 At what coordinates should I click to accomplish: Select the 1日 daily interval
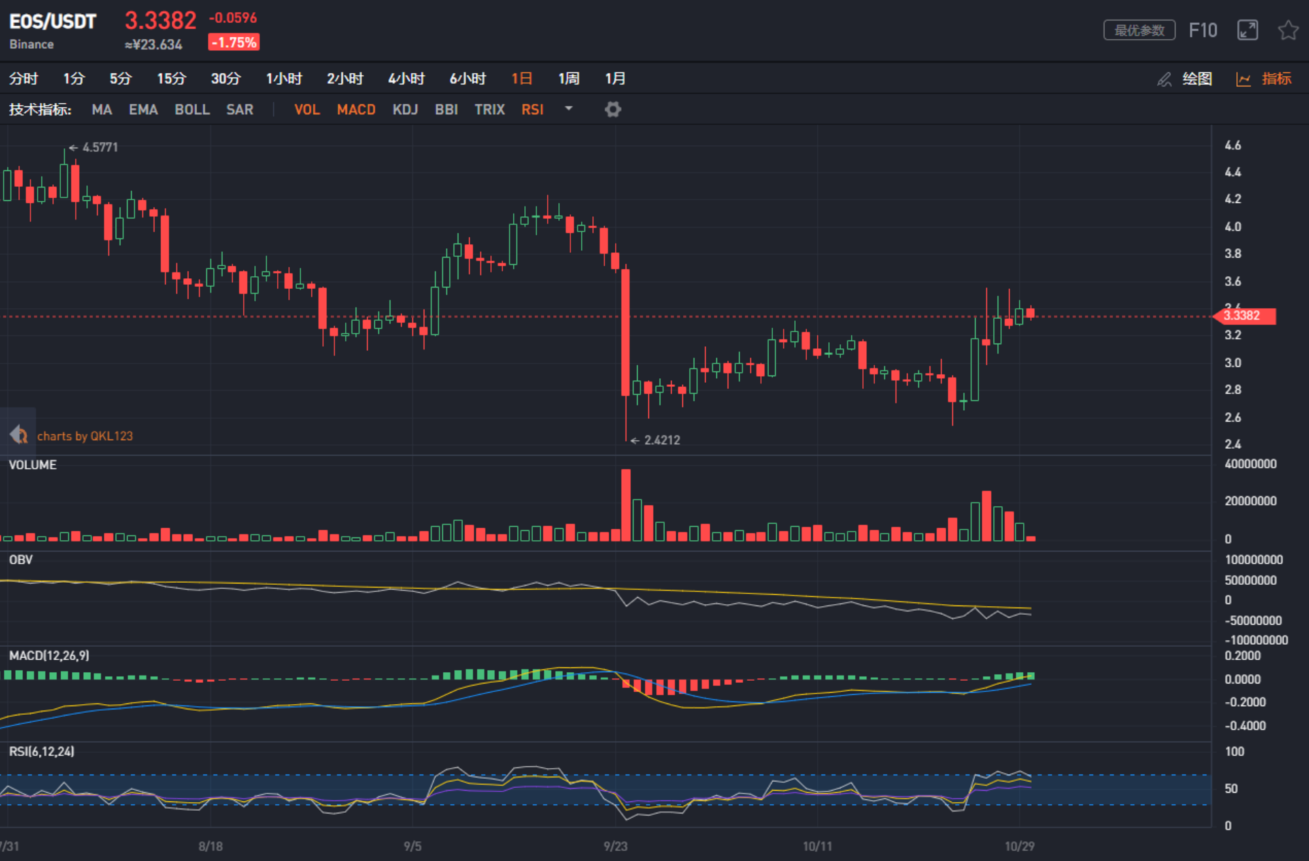[522, 79]
